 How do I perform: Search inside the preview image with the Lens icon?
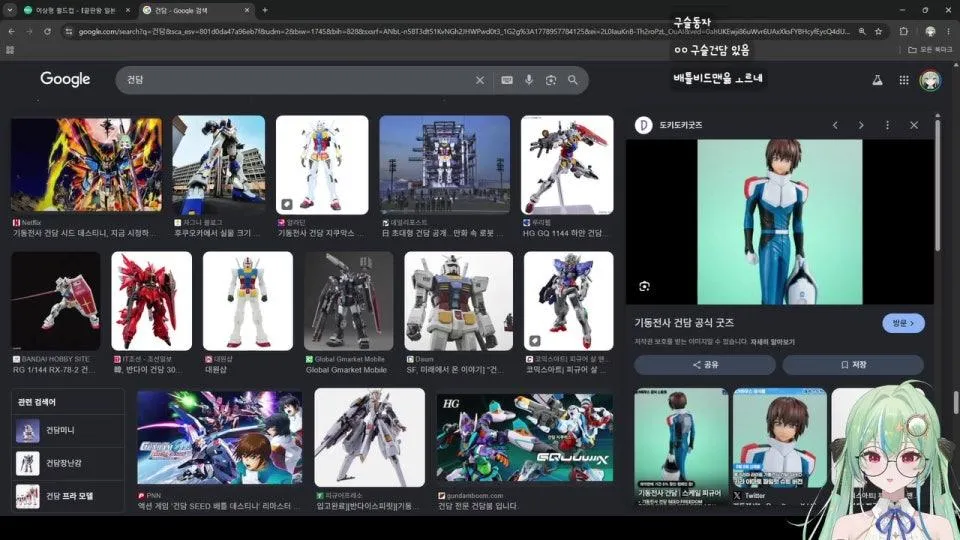tap(644, 286)
